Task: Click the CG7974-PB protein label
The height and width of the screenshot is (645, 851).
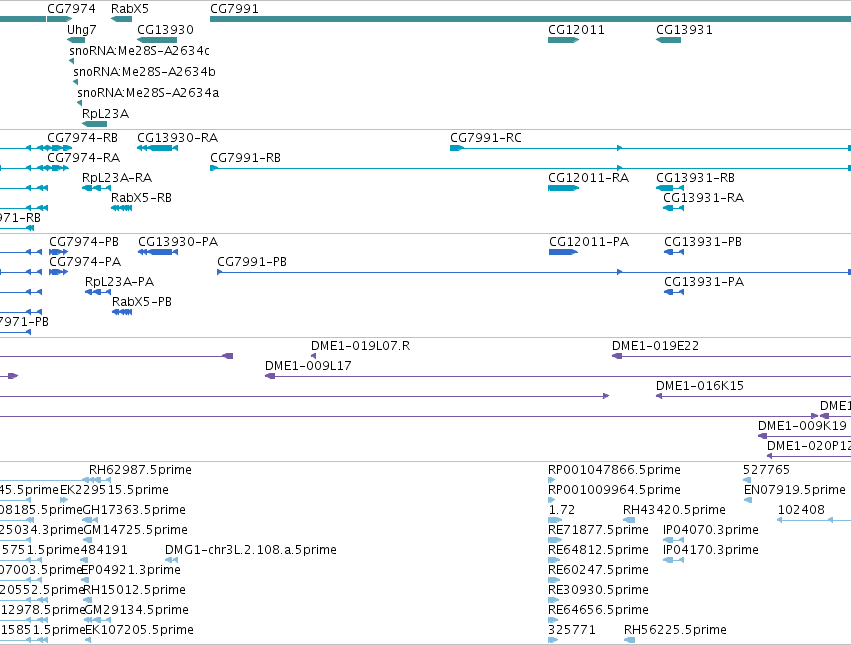Action: 84,242
